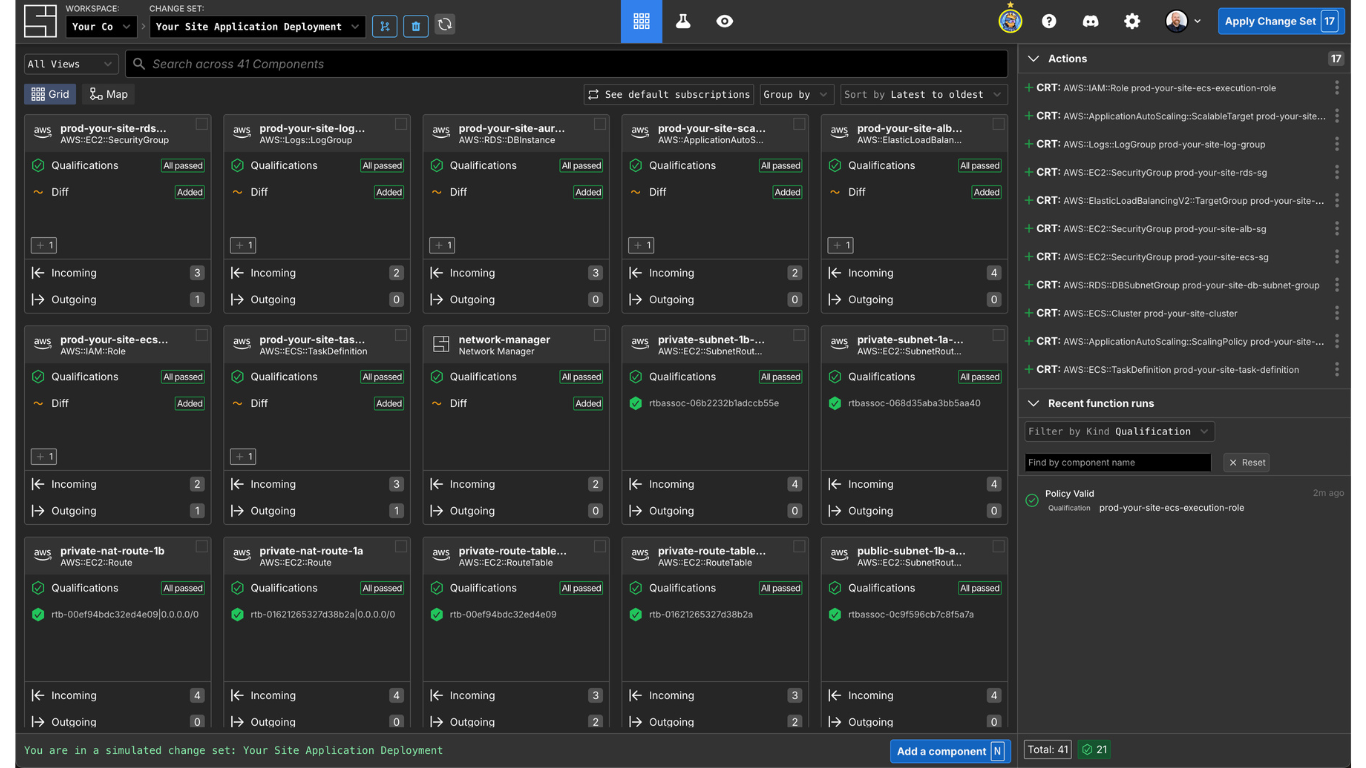The height and width of the screenshot is (768, 1366).
Task: Open the multiplayer collaborators eye view icon
Action: tap(724, 20)
